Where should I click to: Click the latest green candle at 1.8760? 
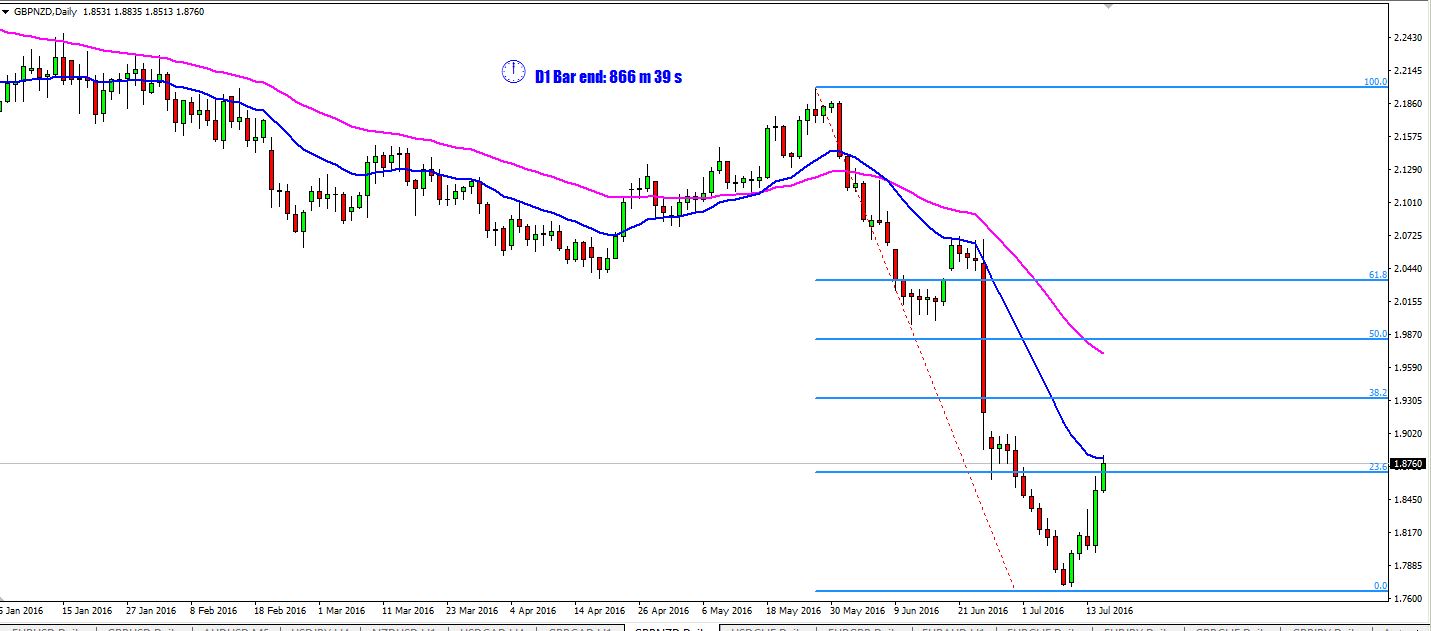pyautogui.click(x=1103, y=476)
